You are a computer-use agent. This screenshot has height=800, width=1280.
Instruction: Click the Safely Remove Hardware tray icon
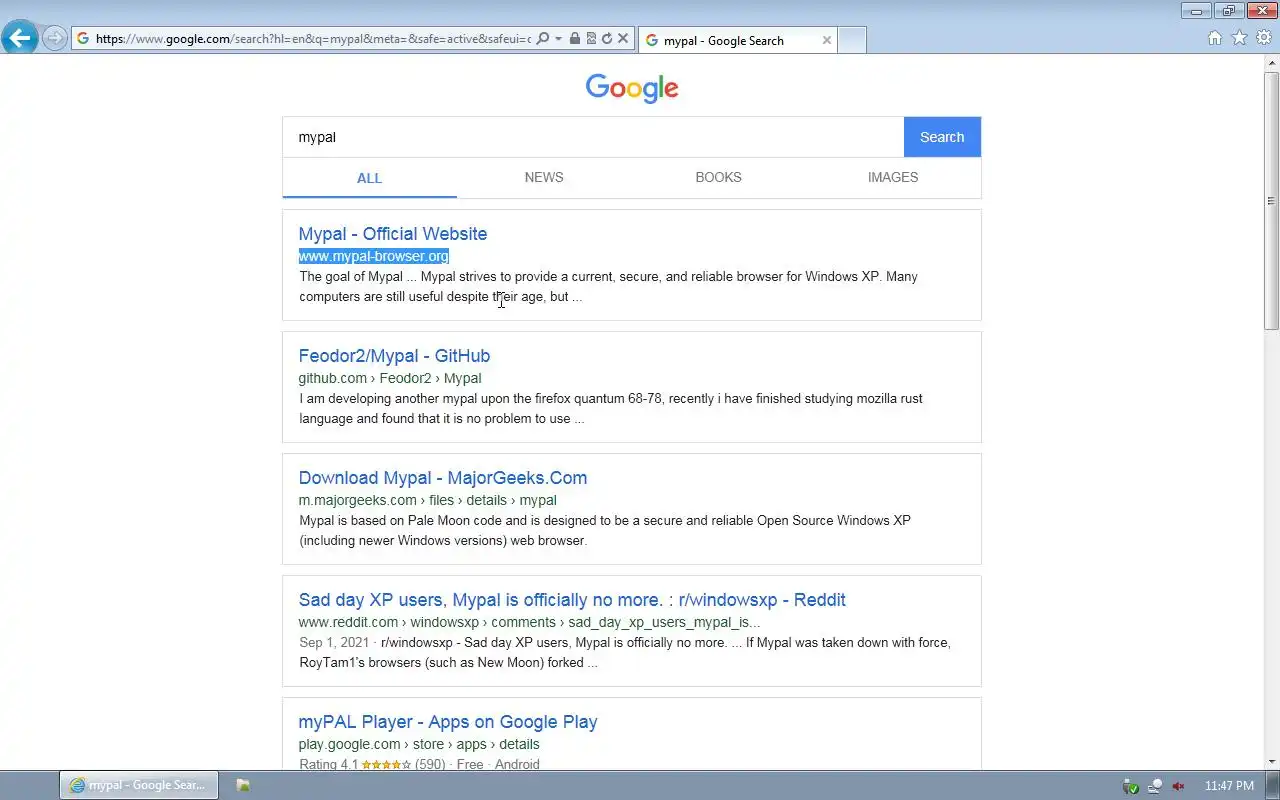pos(1131,786)
